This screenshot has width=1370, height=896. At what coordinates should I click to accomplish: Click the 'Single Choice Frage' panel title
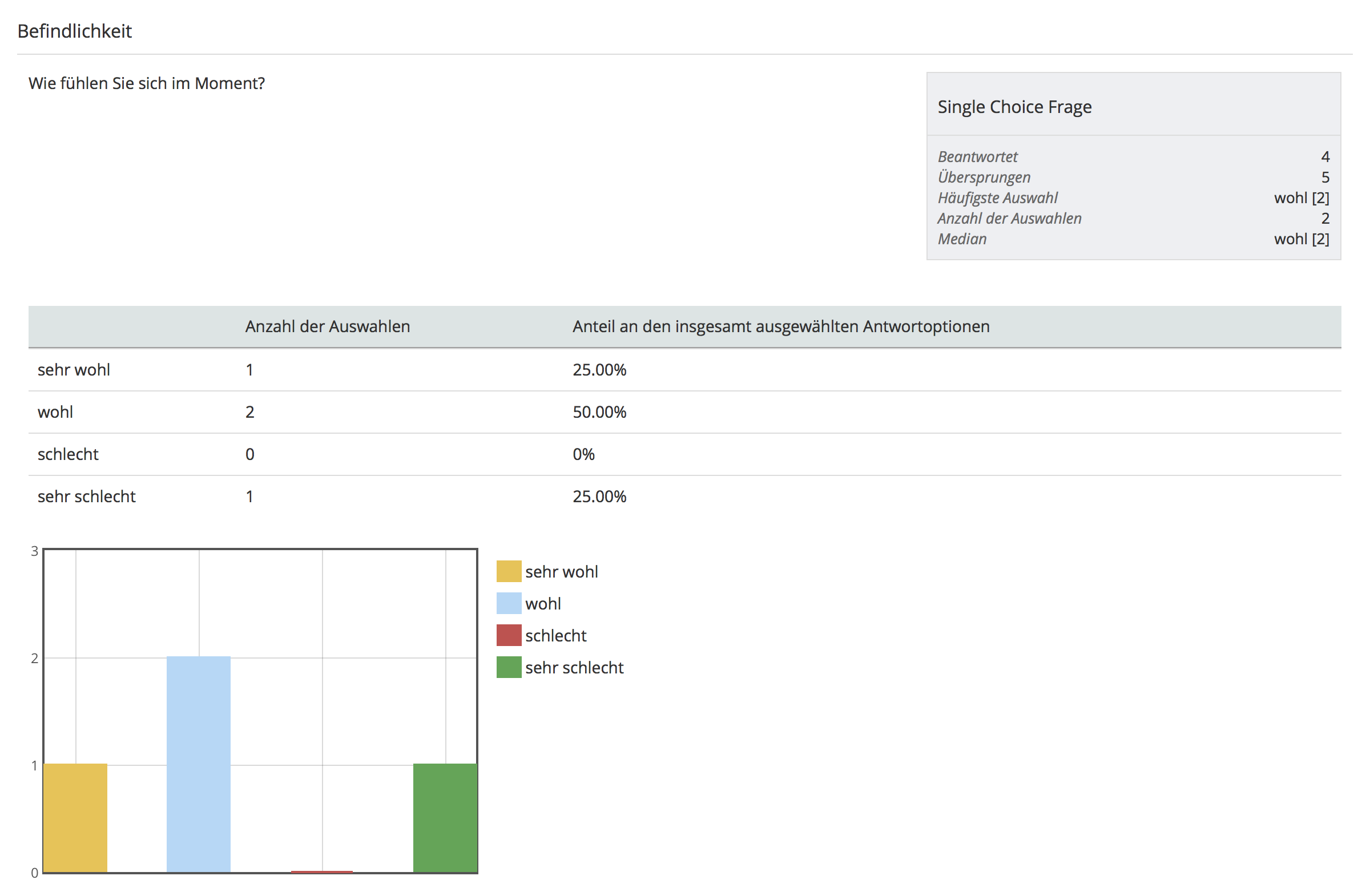point(1015,107)
